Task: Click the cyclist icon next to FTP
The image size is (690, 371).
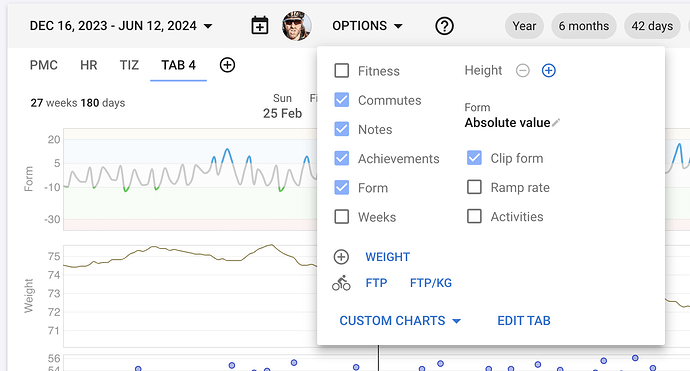Action: tap(341, 283)
